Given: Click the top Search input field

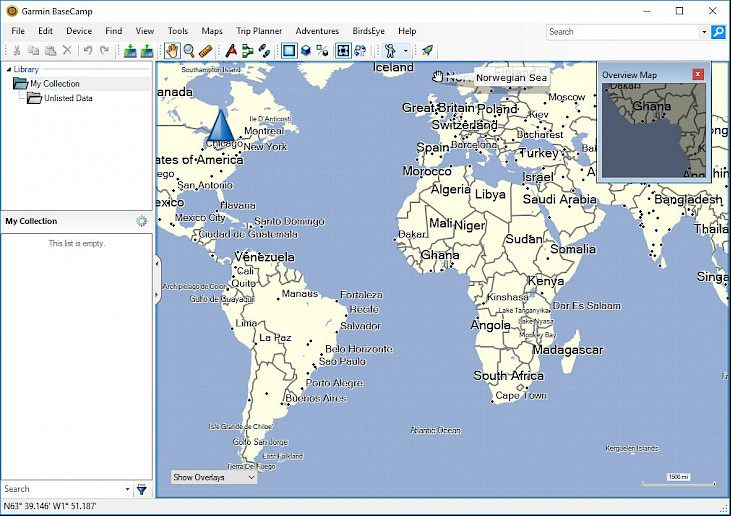Looking at the screenshot, I should pos(623,32).
